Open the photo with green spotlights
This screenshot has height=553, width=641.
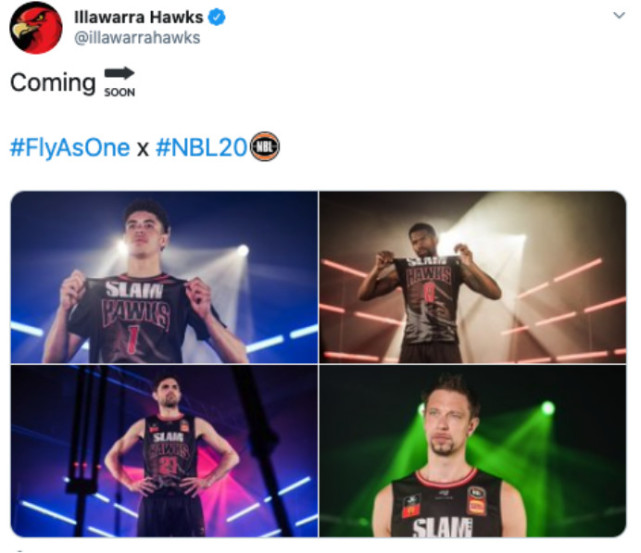click(473, 451)
